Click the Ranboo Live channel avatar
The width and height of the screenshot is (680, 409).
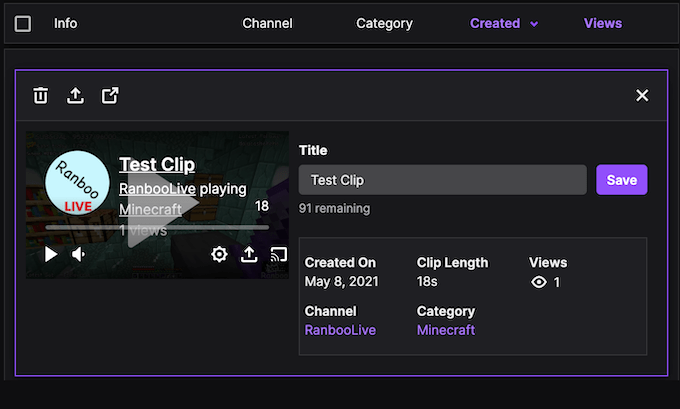click(x=78, y=182)
